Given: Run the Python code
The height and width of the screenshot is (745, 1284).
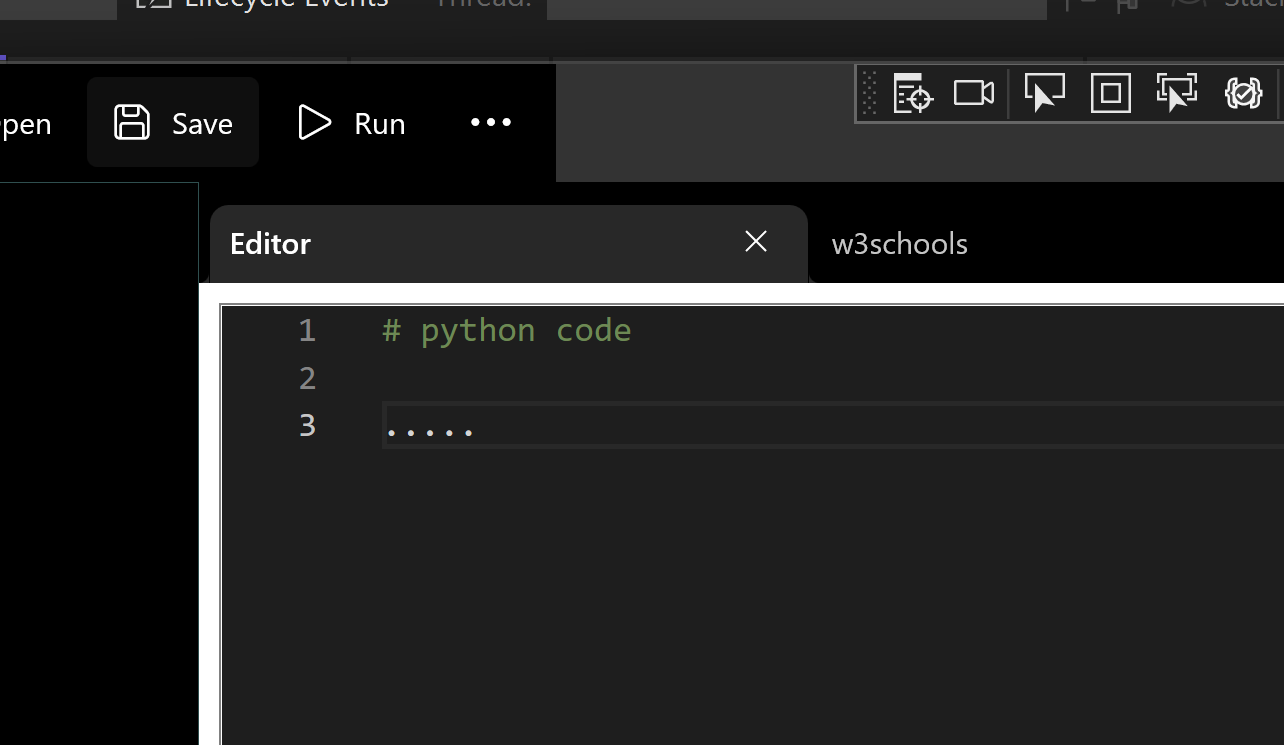Looking at the screenshot, I should [350, 122].
